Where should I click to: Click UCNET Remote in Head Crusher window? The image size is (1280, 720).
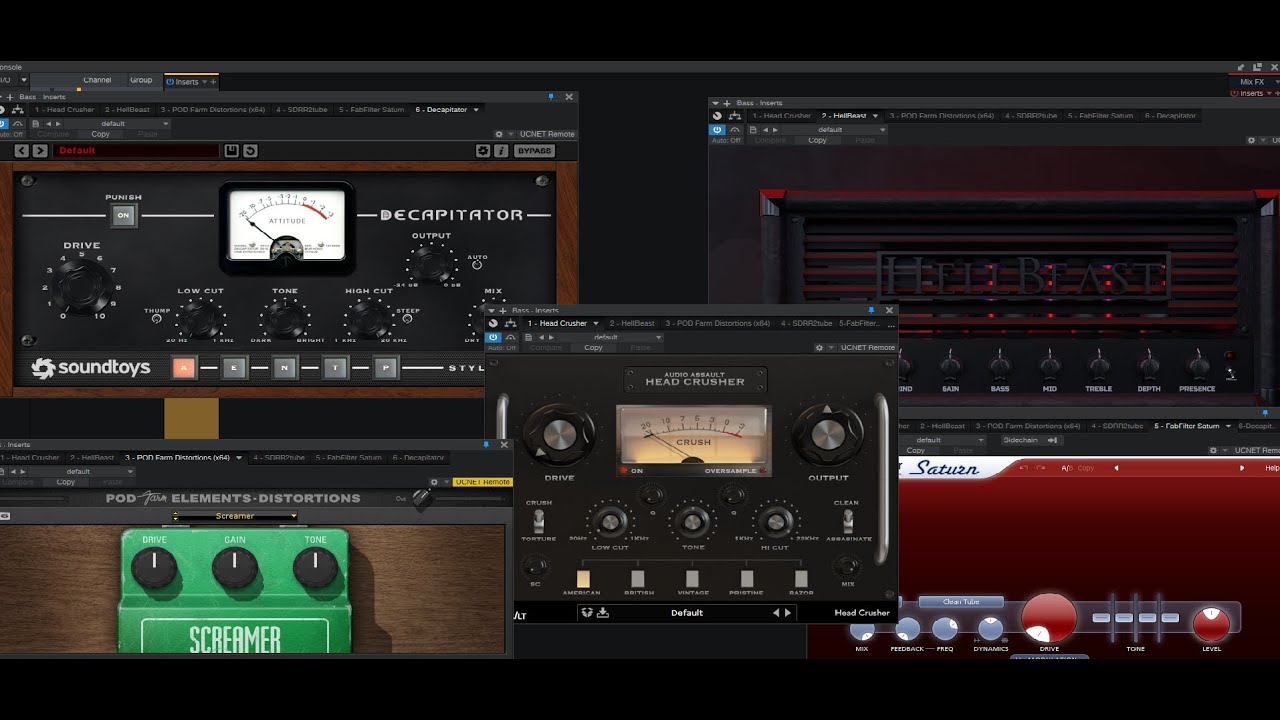point(867,348)
